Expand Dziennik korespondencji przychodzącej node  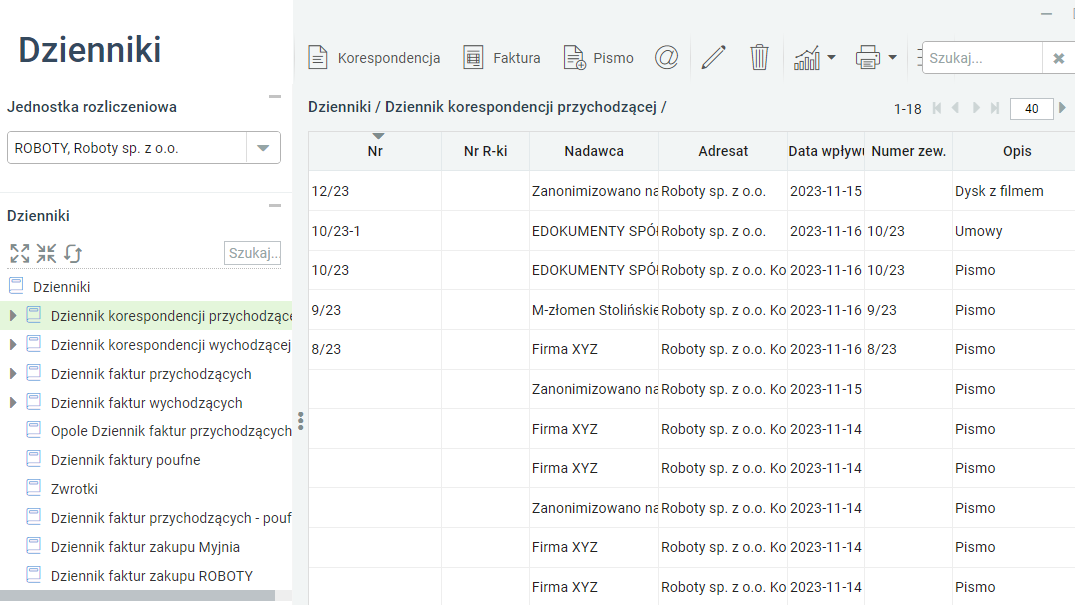pos(13,316)
